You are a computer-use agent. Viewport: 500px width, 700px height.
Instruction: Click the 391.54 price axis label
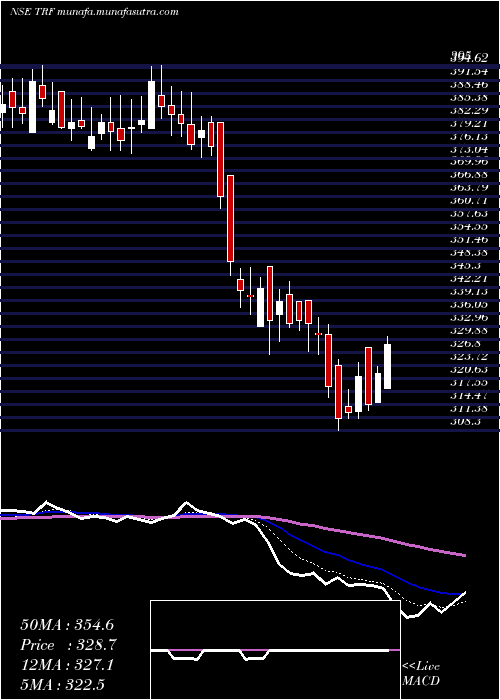pos(469,71)
